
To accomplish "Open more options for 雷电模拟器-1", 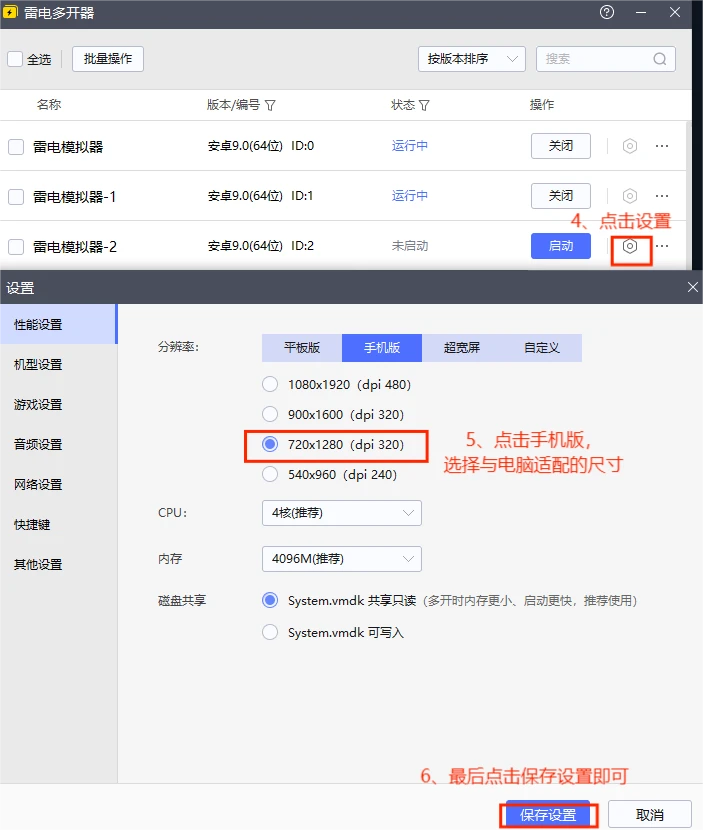I will (662, 196).
